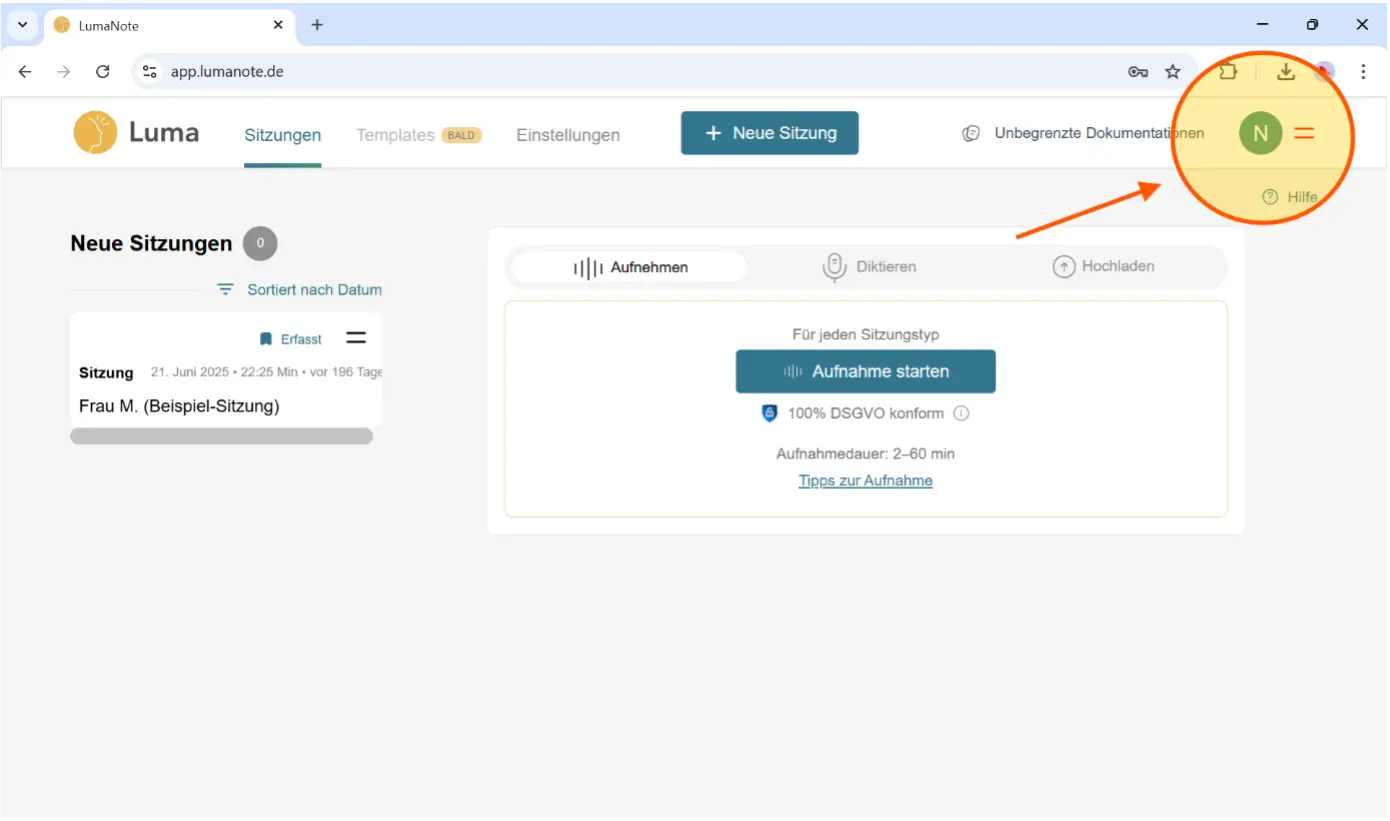Switch to the Aufnehmen recording mode
Screen dimensions: 1390x821
[630, 267]
